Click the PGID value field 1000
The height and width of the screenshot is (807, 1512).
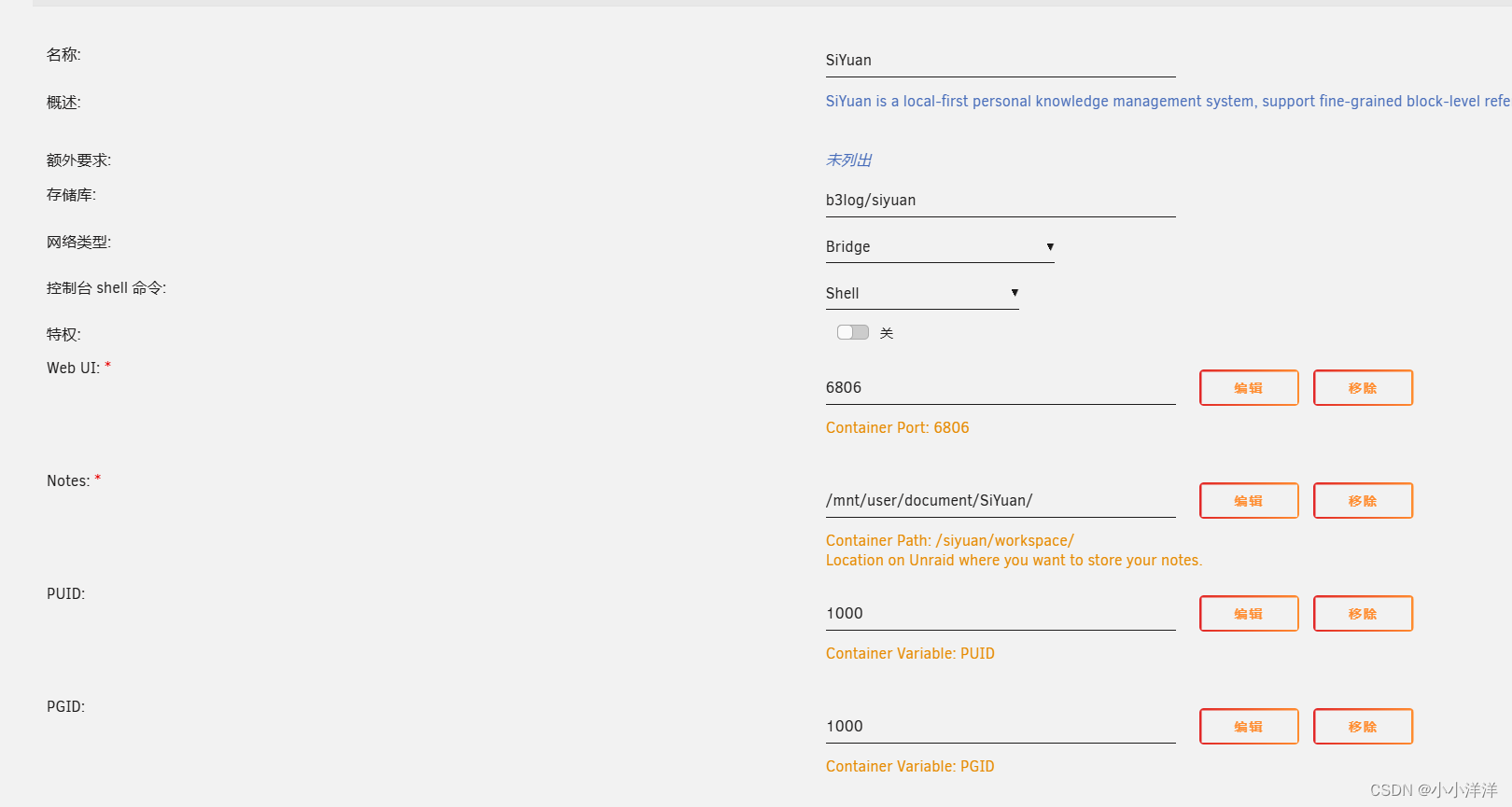coord(1001,726)
